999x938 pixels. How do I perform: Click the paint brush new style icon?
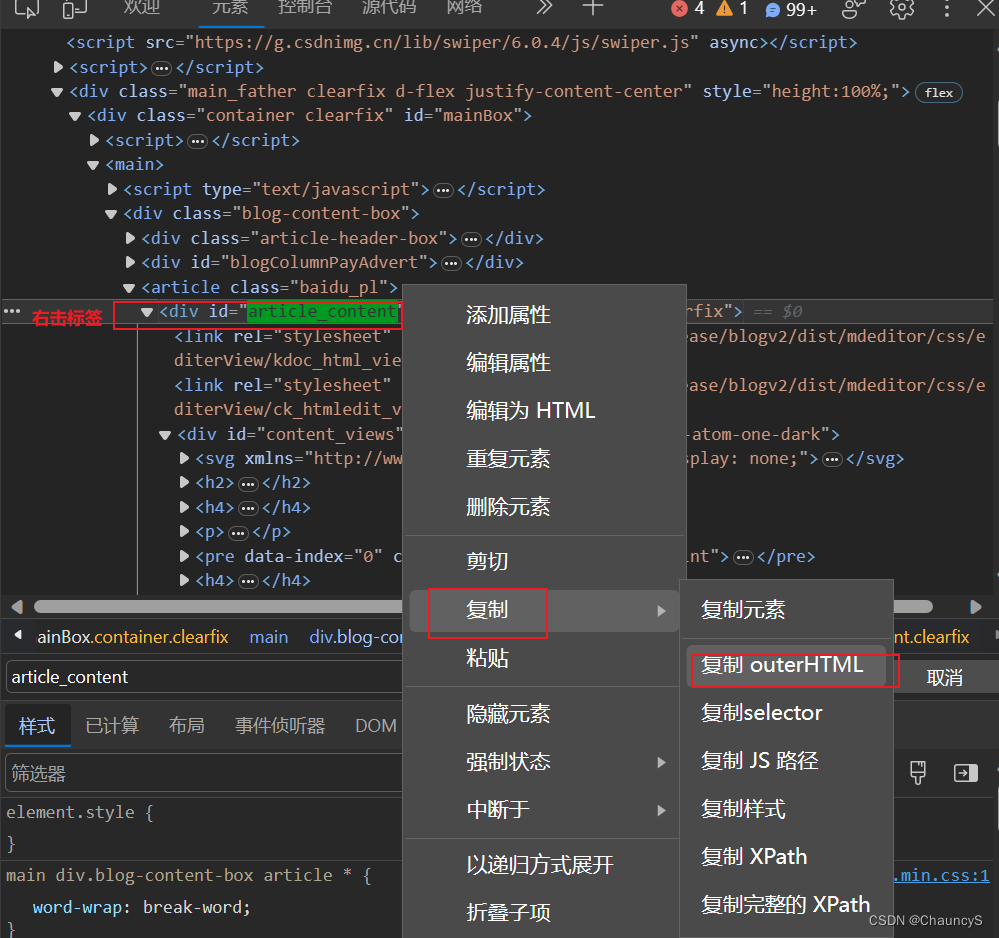917,773
